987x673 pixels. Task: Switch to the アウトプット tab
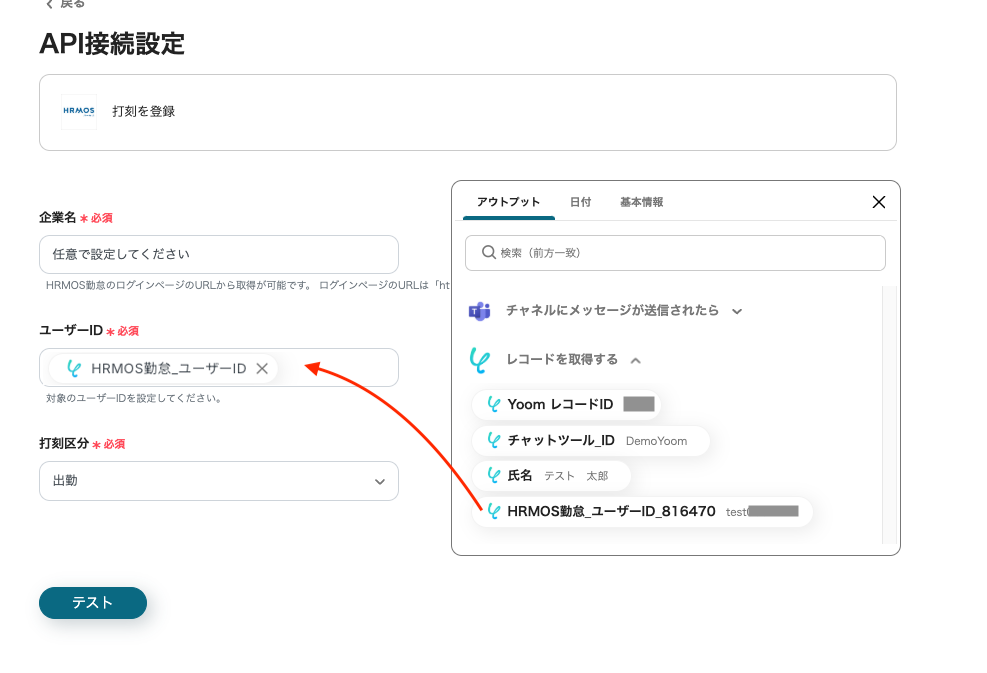(508, 202)
